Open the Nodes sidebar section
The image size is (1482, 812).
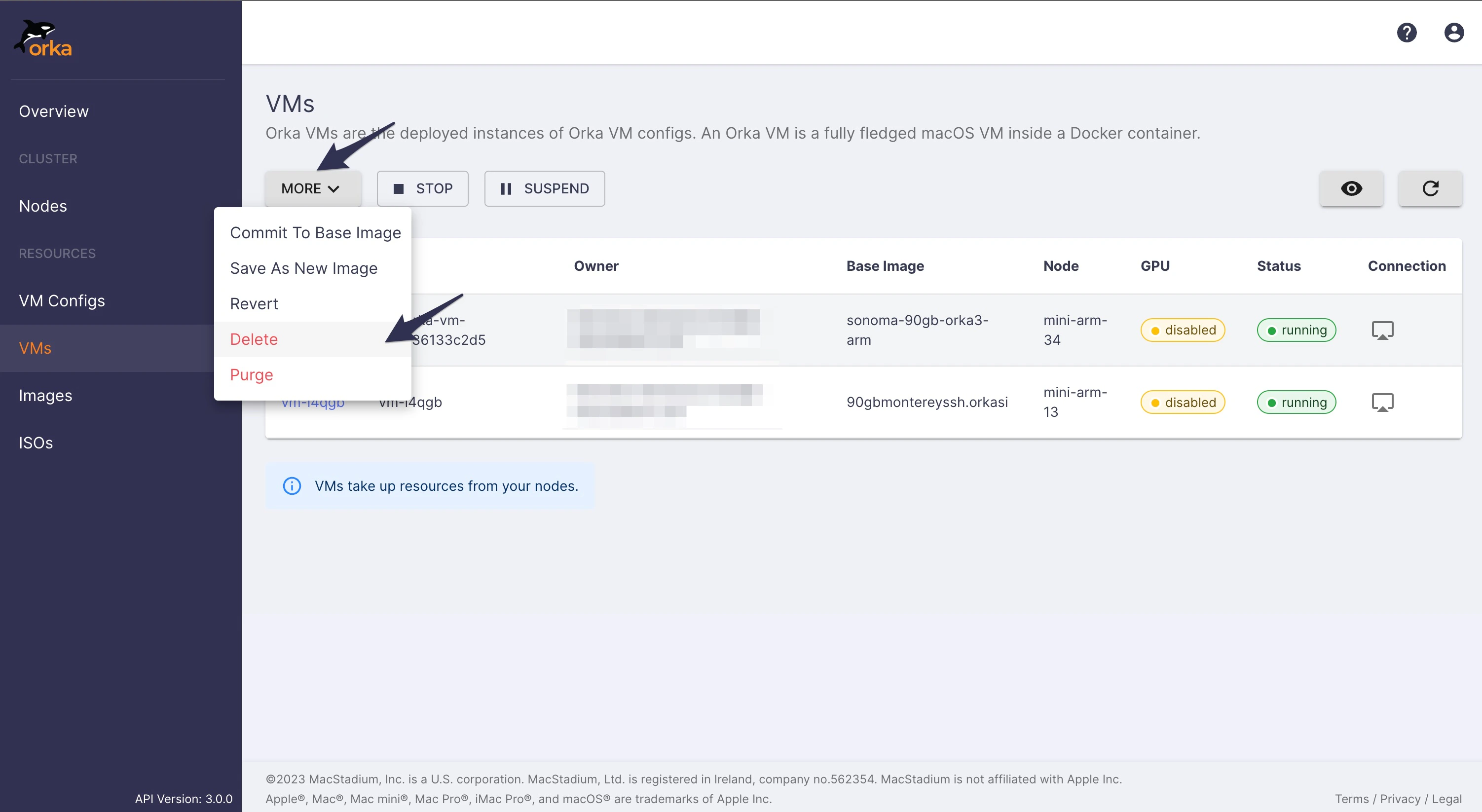pos(43,206)
